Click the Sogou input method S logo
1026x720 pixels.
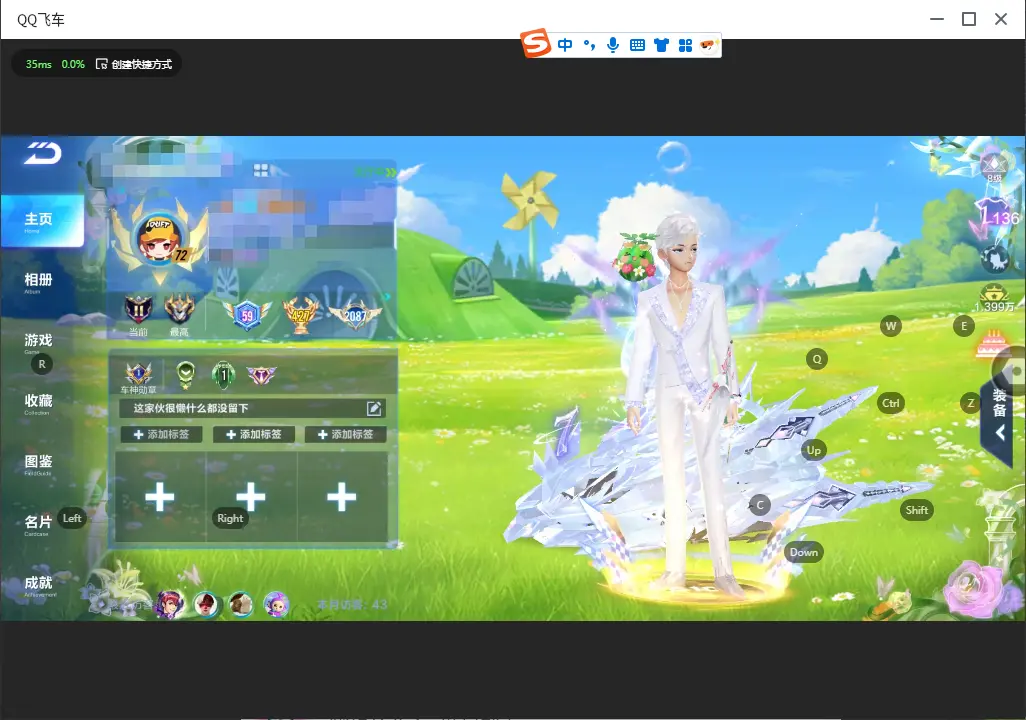[536, 43]
